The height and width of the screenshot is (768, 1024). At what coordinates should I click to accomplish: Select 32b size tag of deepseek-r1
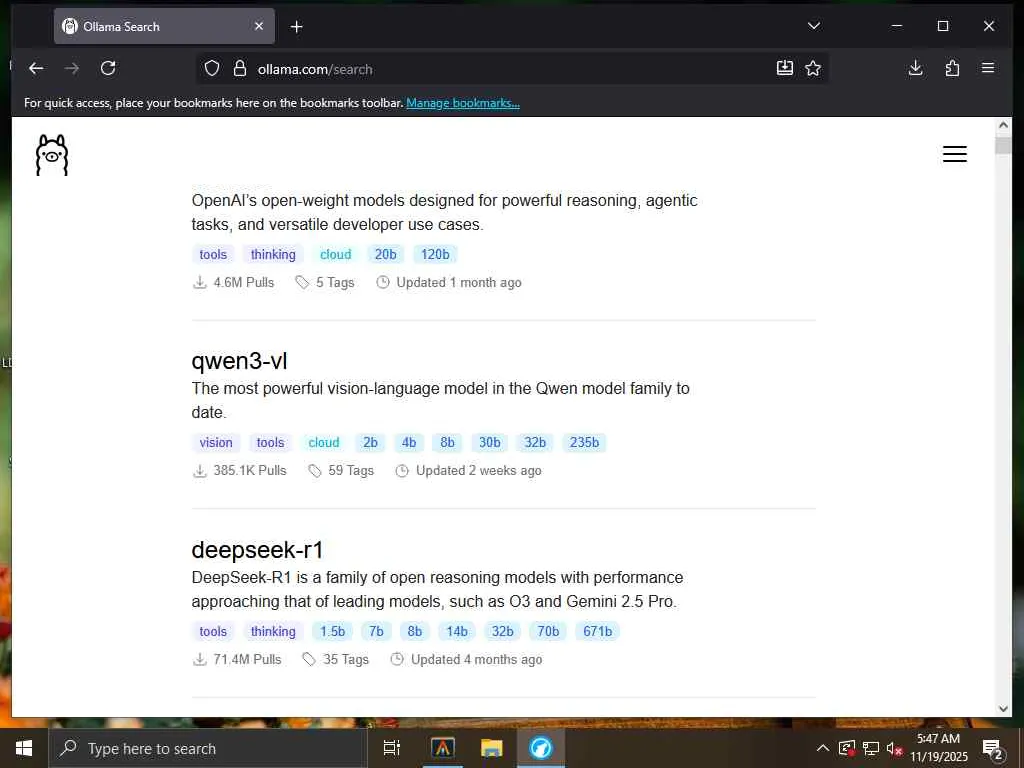pyautogui.click(x=502, y=632)
